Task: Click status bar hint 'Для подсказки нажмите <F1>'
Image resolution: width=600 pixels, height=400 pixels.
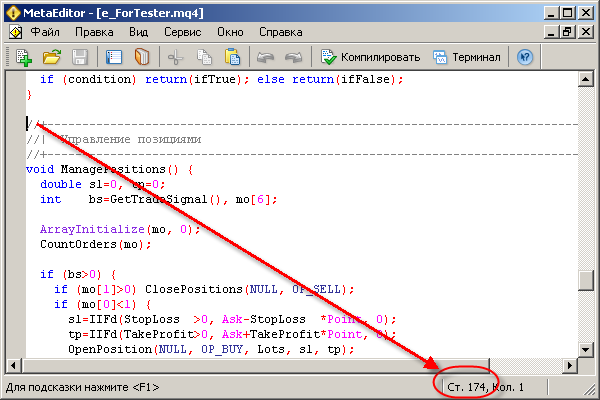Action: point(82,387)
